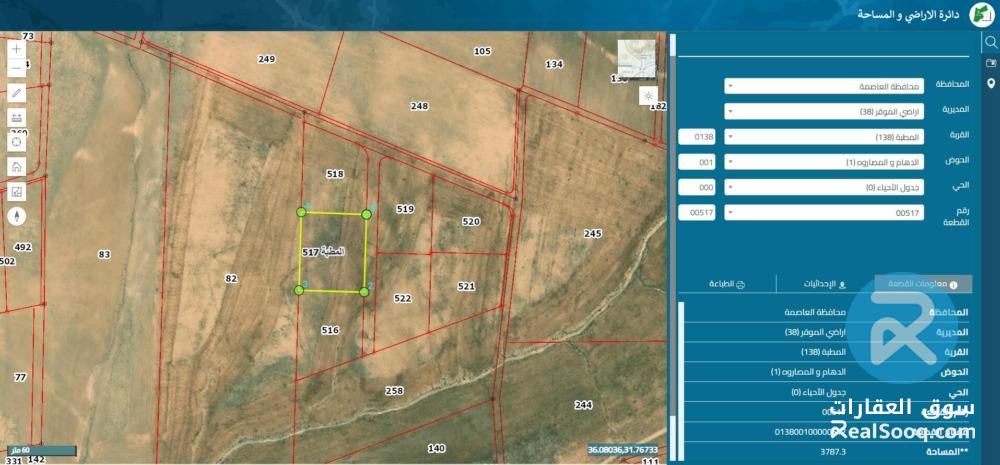Image resolution: width=1000 pixels, height=465 pixels.
Task: Open the distance measurement ruler tool
Action: click(17, 117)
